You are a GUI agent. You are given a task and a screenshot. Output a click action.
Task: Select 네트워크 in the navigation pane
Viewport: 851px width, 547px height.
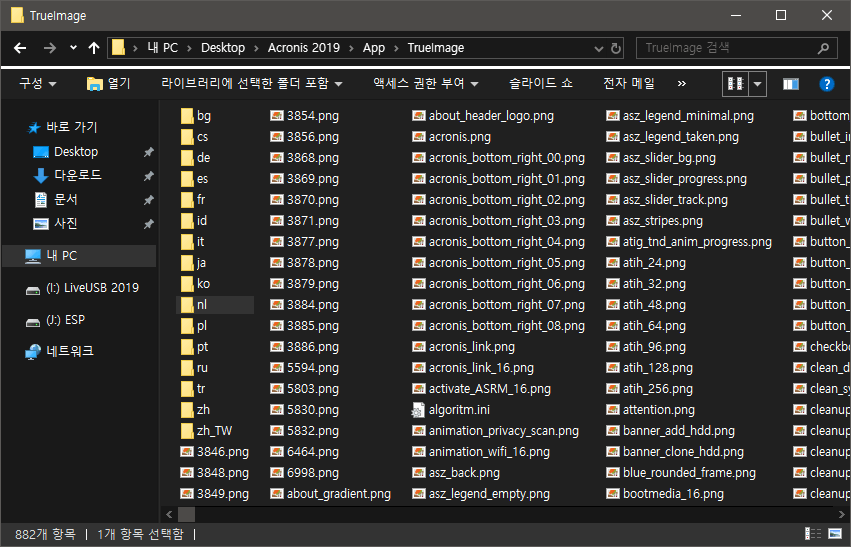[x=69, y=351]
